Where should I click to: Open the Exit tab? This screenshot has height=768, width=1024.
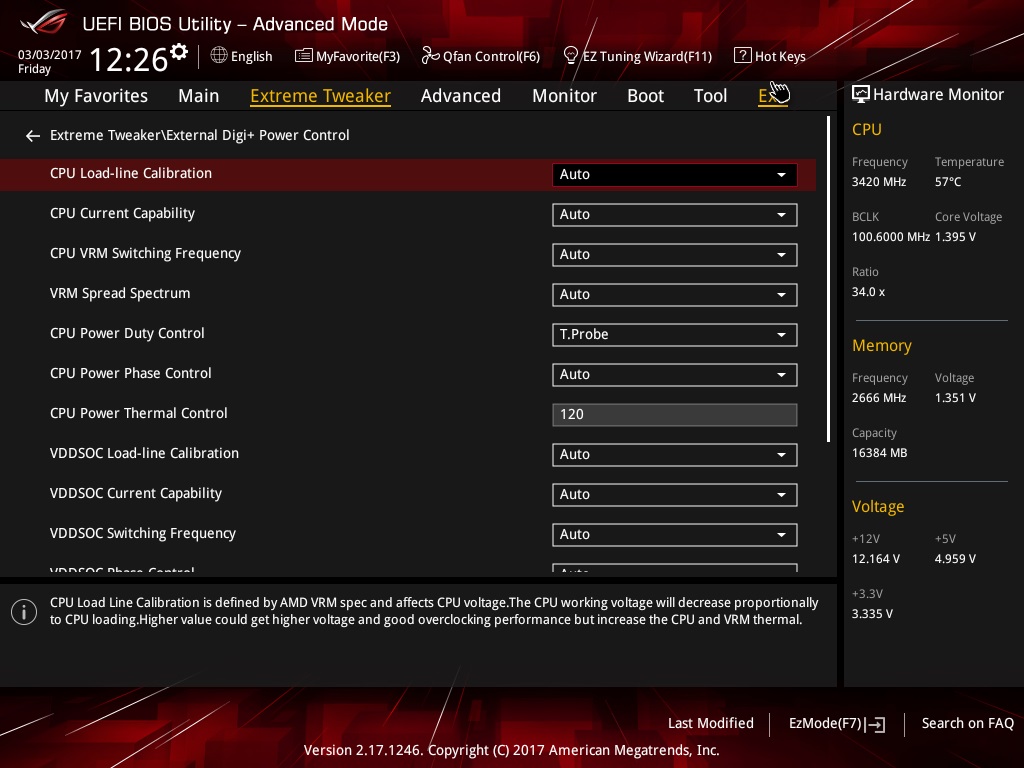point(773,96)
